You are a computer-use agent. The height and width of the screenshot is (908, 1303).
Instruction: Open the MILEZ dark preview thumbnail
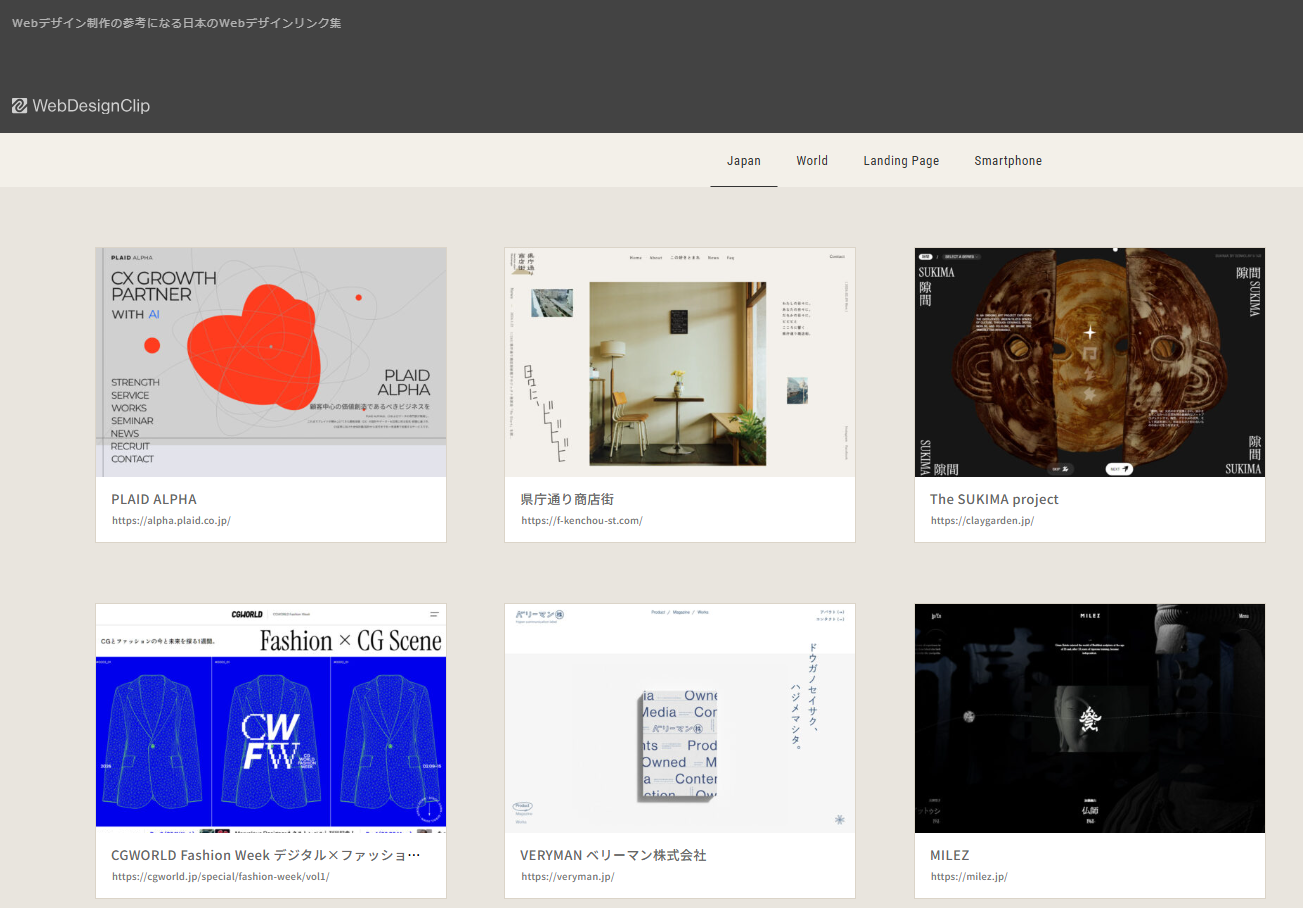[x=1089, y=717]
